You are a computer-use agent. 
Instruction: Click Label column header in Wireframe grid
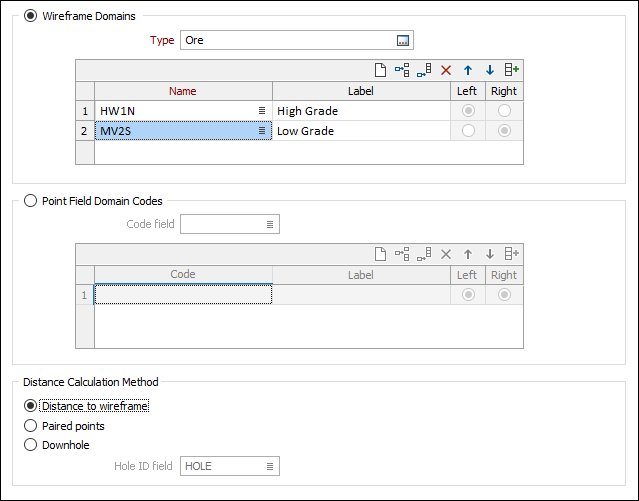point(361,91)
